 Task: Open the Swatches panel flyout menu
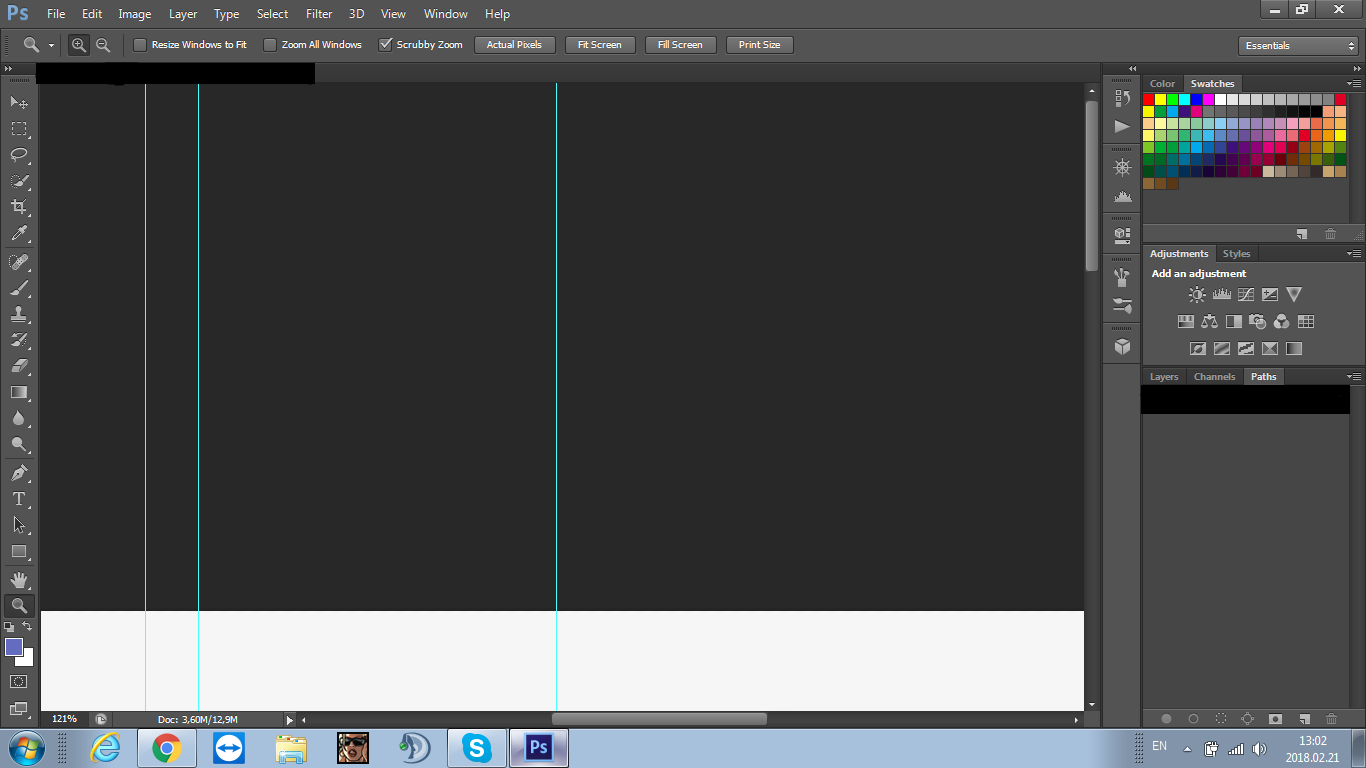[x=1354, y=84]
